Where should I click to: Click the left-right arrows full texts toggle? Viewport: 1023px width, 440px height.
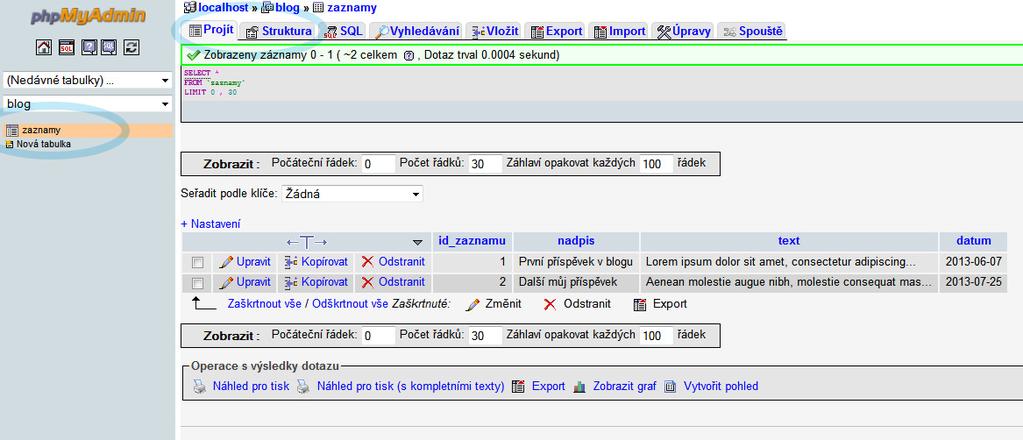coord(307,242)
